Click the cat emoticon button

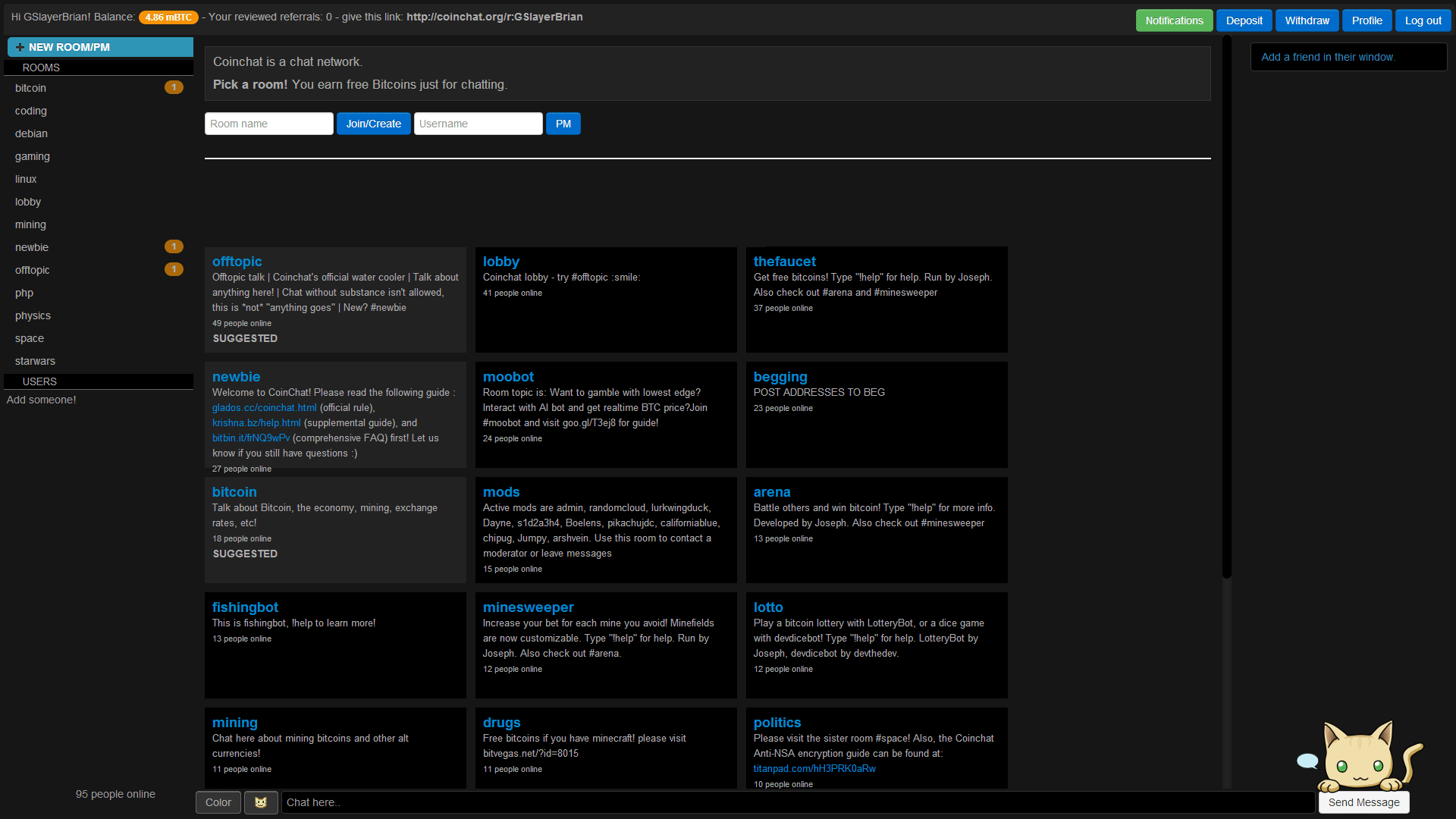(261, 802)
